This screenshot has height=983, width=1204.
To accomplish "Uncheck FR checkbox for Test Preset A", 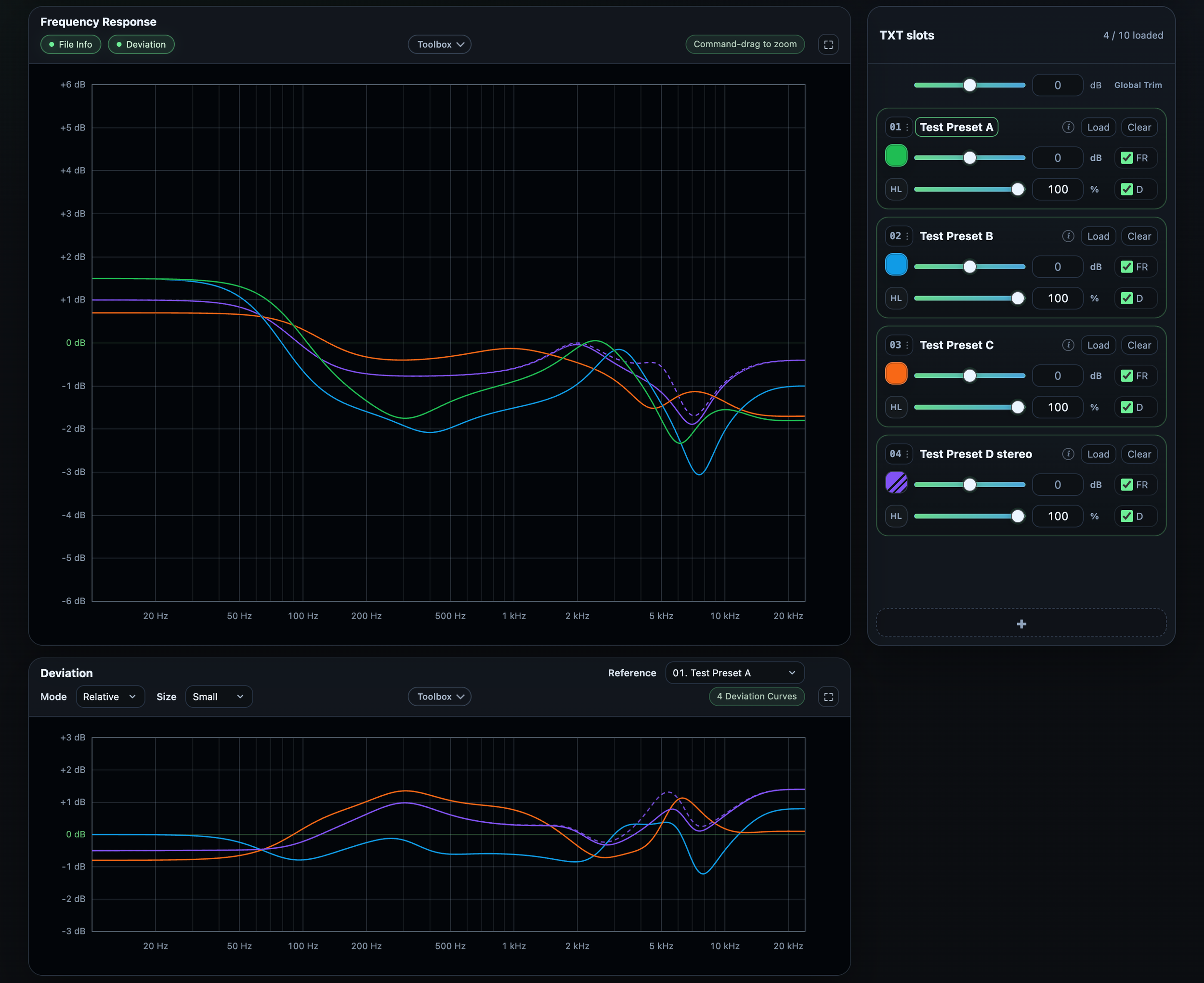I will [1127, 158].
